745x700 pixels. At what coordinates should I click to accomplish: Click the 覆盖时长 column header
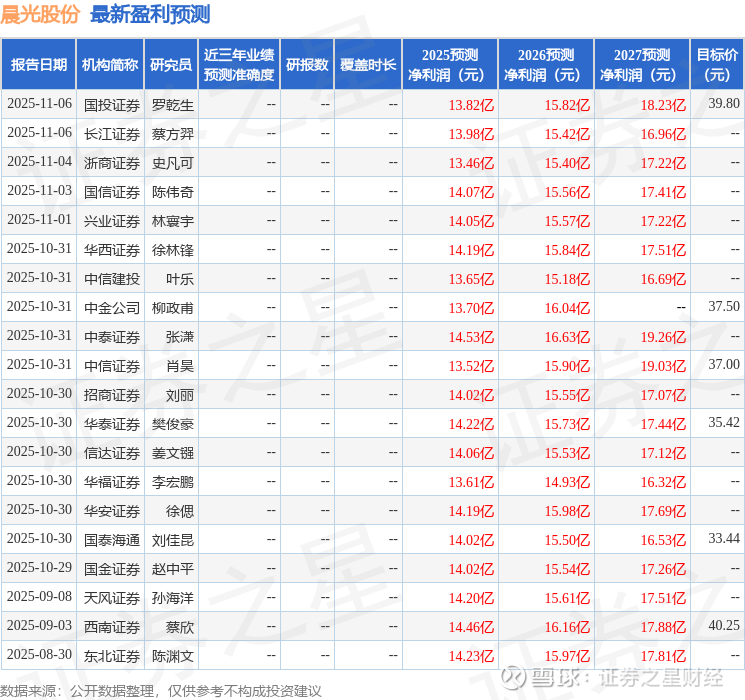[368, 64]
